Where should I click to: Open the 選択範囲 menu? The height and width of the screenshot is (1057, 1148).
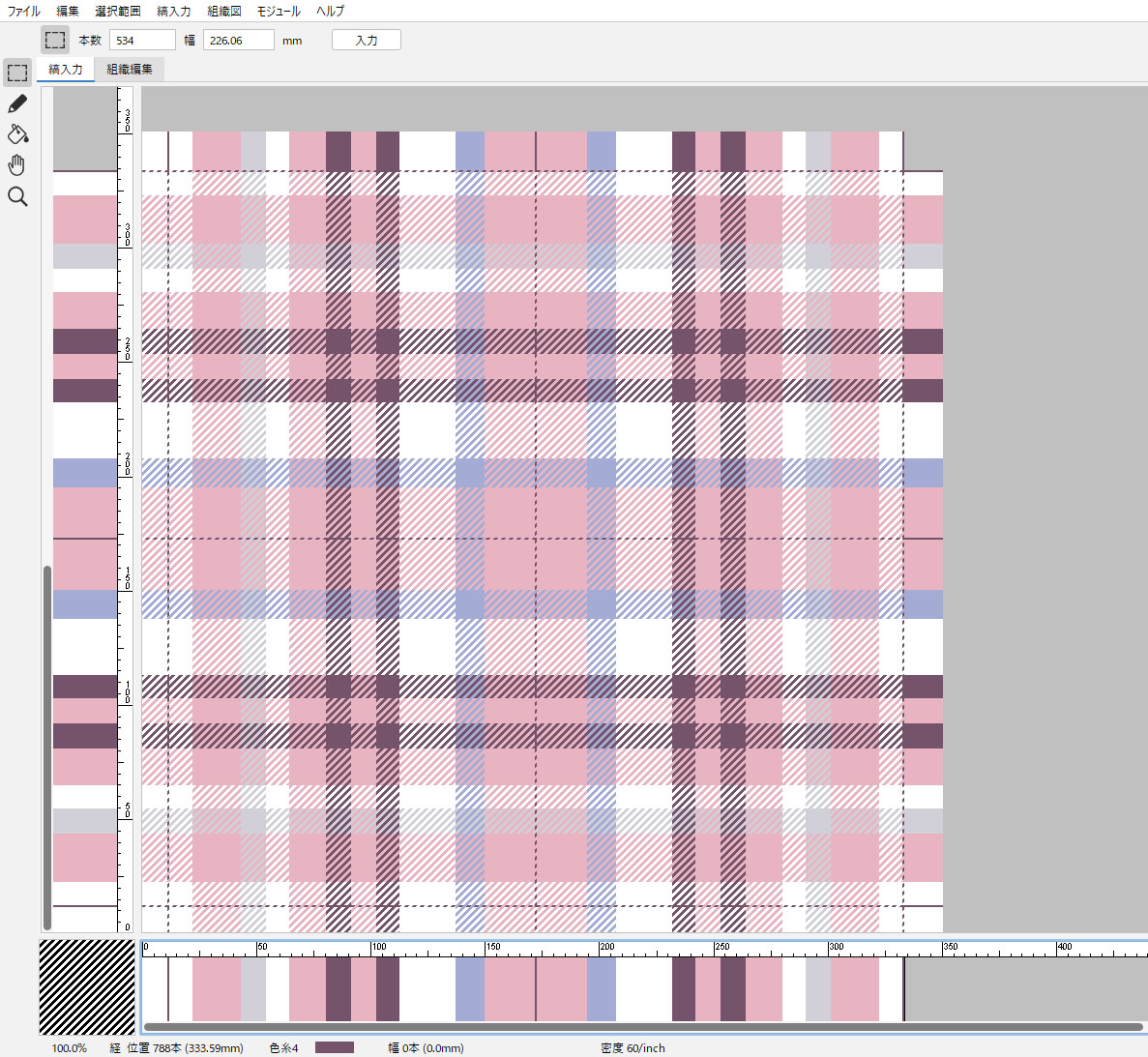(x=118, y=12)
